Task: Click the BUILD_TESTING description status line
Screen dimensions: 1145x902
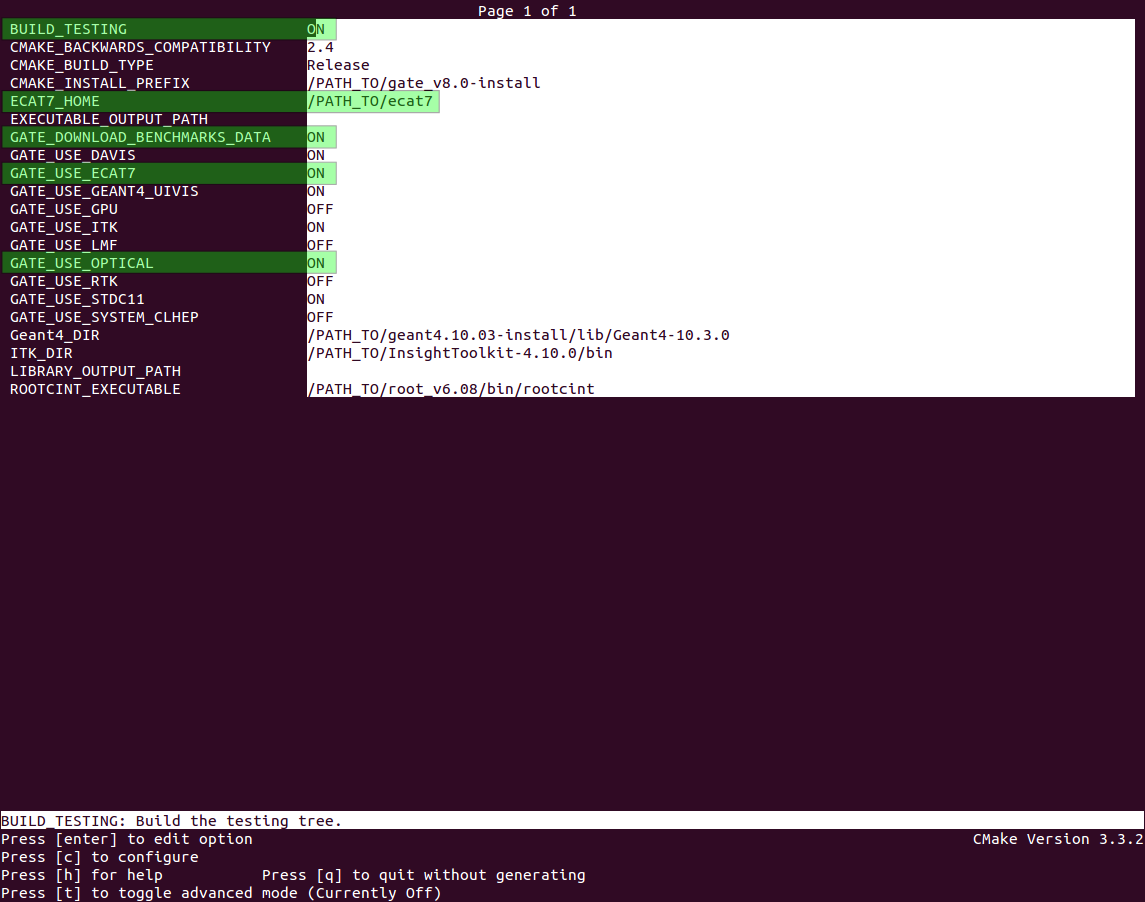Action: click(572, 820)
